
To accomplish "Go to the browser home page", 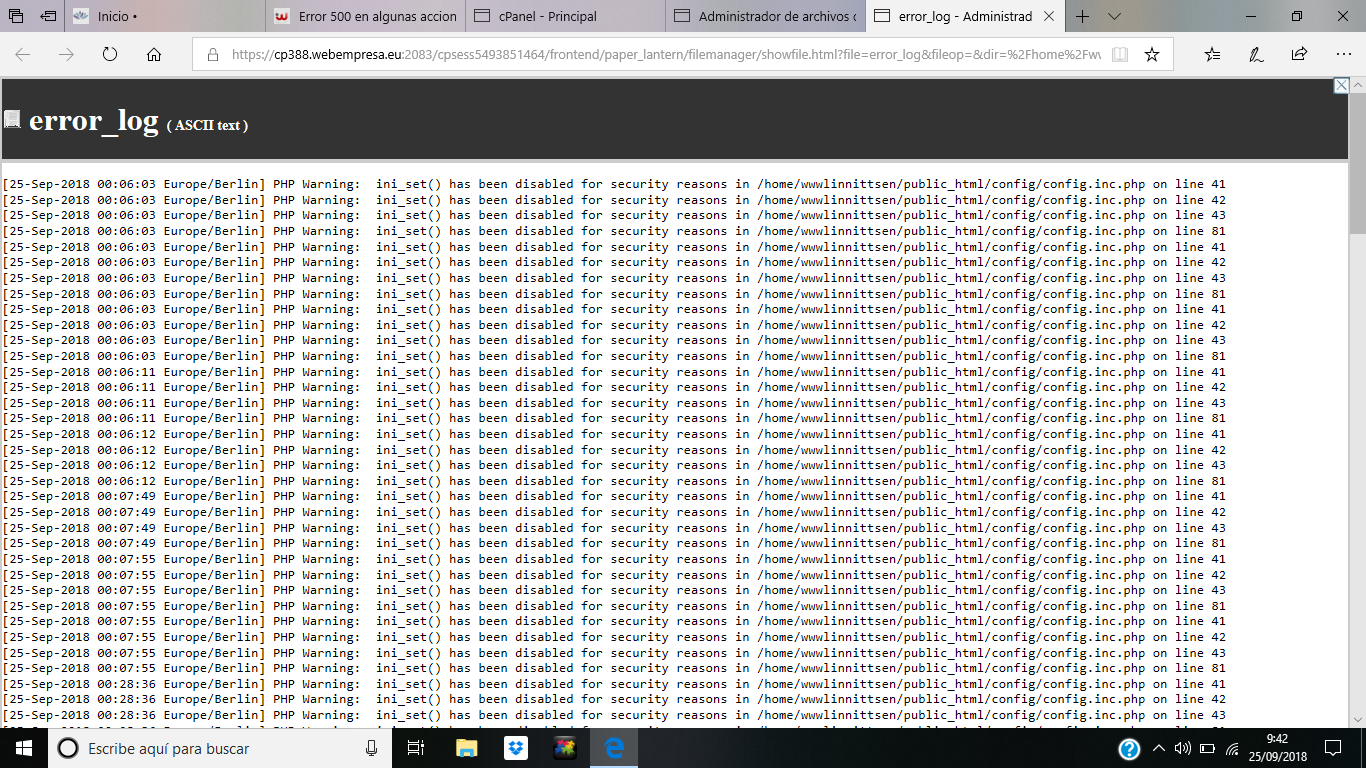I will 154,55.
